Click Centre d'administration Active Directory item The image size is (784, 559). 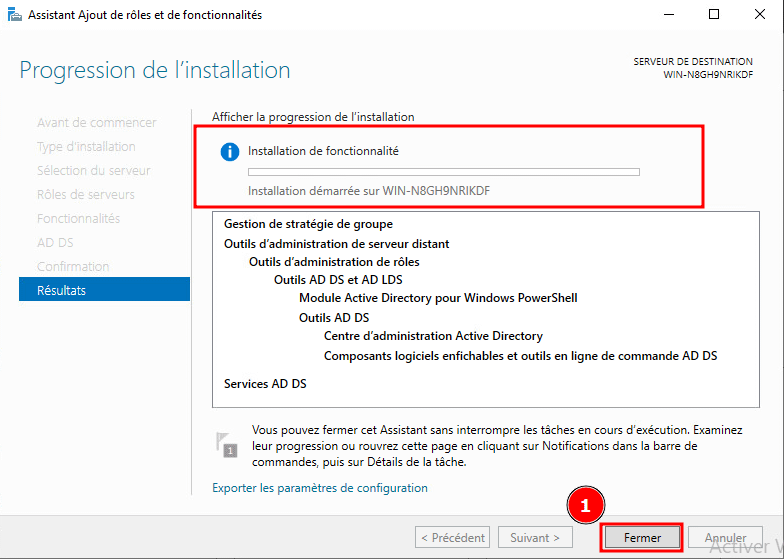coord(433,336)
